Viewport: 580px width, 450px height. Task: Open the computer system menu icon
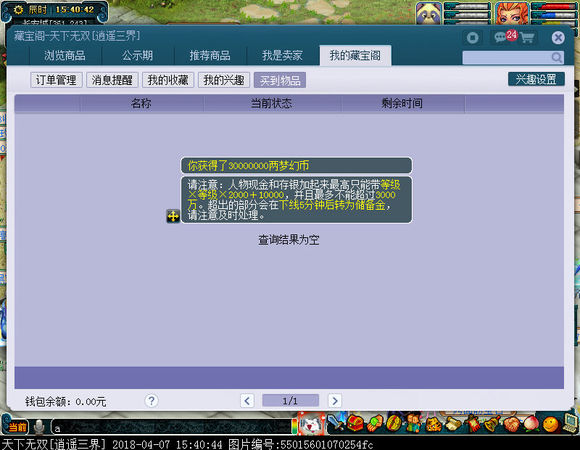tap(570, 423)
